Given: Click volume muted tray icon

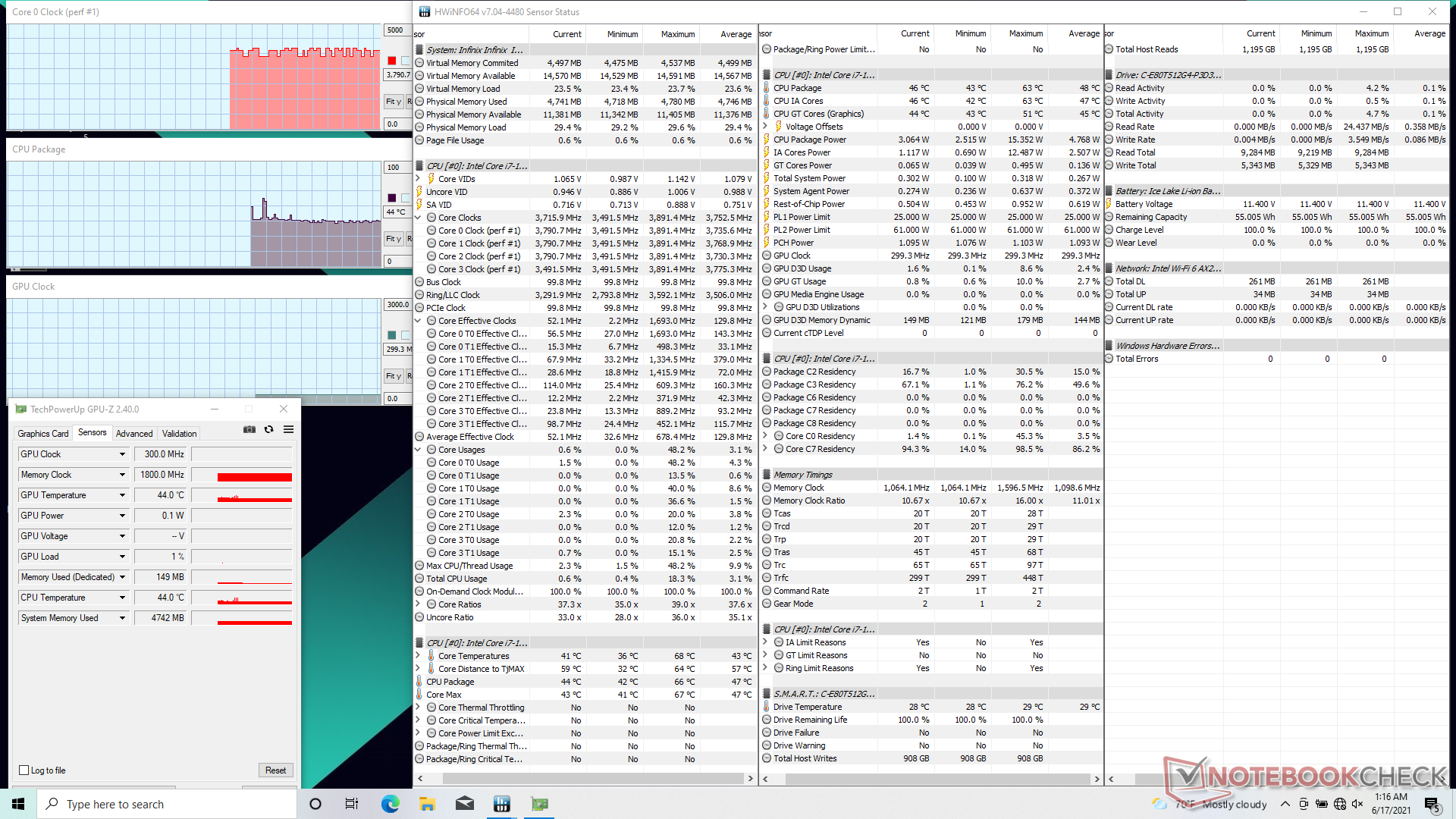Looking at the screenshot, I should coord(1357,804).
